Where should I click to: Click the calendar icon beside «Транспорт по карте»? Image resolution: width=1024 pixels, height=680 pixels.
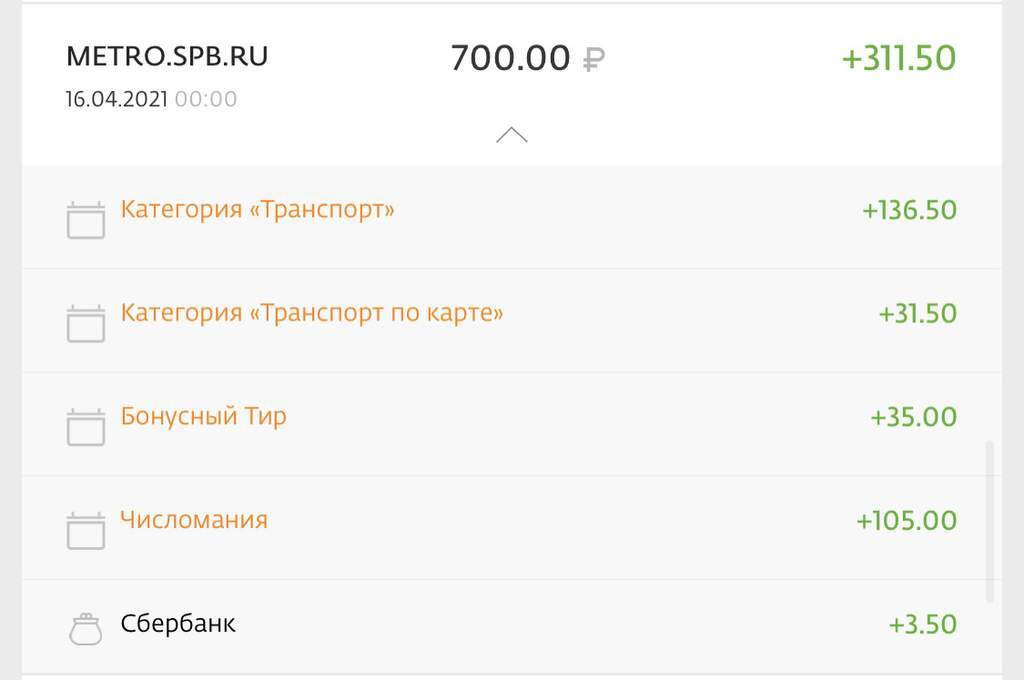pos(86,320)
